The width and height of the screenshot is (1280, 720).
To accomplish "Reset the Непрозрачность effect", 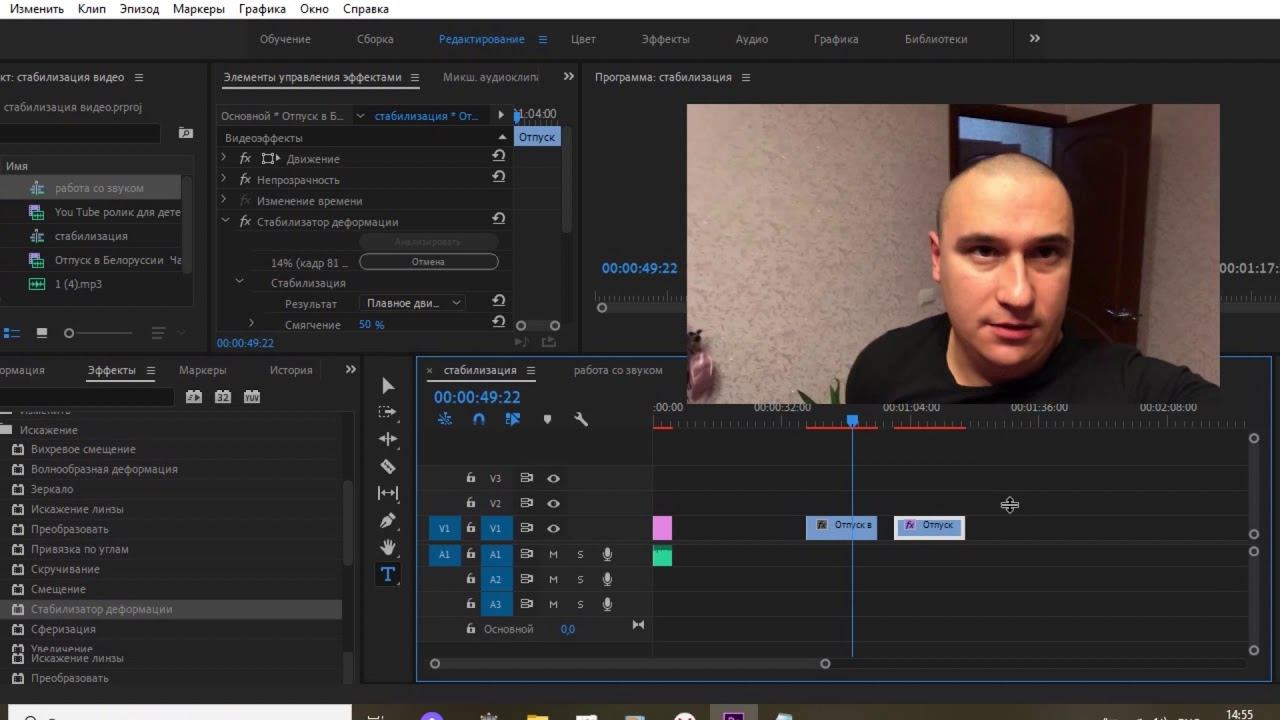I will [x=499, y=177].
